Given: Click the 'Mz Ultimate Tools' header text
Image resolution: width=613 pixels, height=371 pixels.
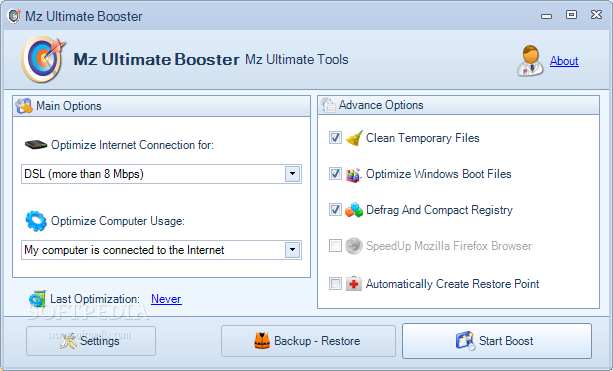Looking at the screenshot, I should pos(297,59).
